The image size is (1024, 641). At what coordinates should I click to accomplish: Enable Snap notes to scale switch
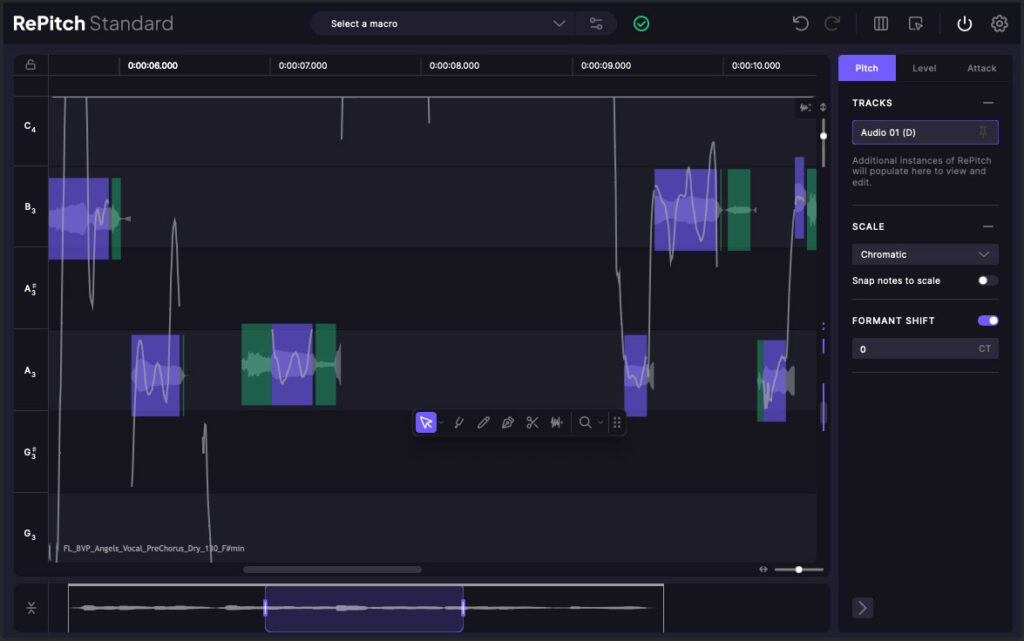(x=987, y=281)
